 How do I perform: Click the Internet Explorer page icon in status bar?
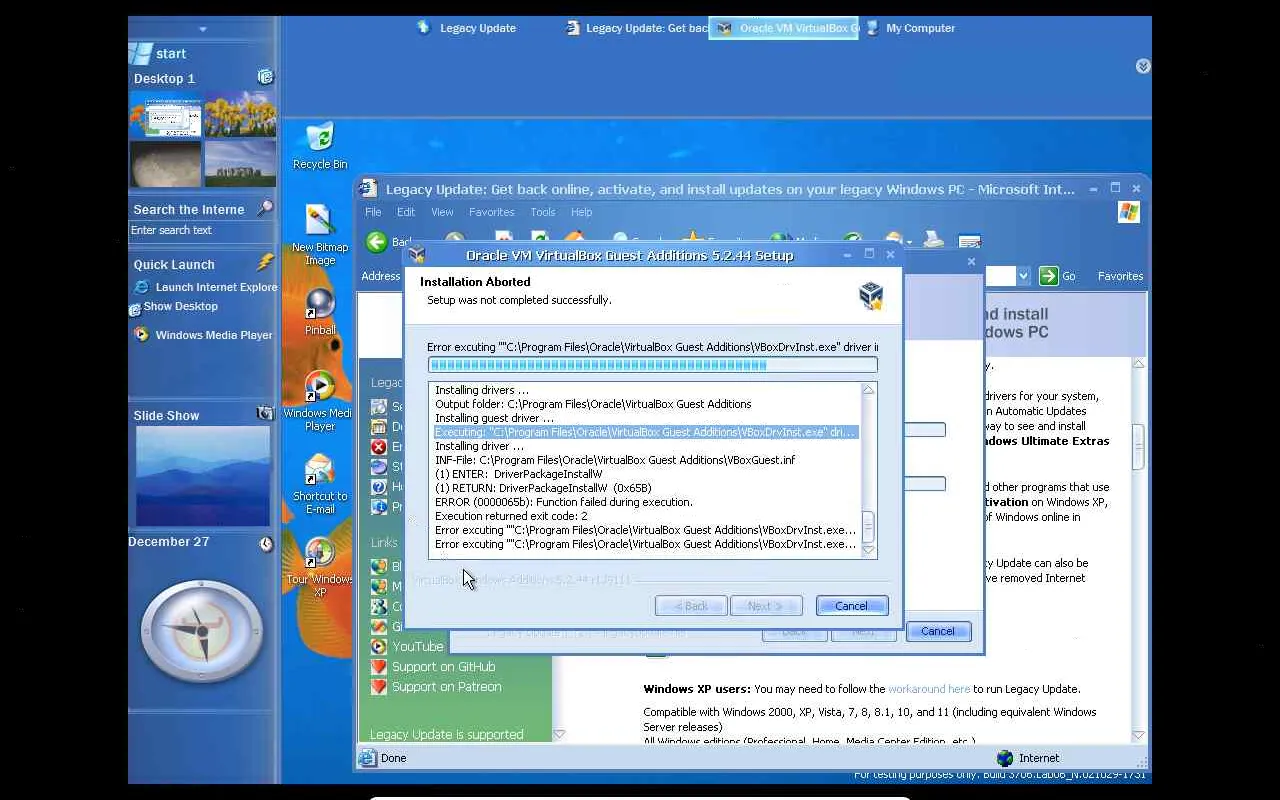point(368,758)
